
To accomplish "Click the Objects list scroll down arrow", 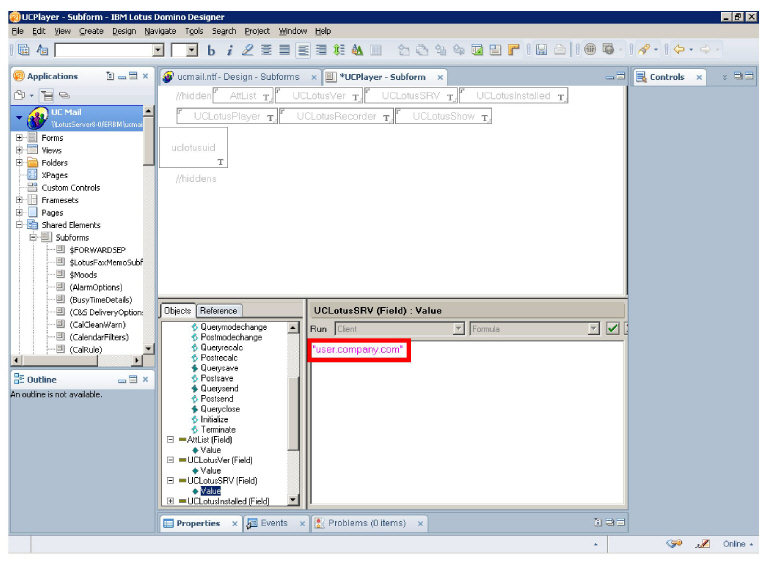I will click(x=293, y=500).
